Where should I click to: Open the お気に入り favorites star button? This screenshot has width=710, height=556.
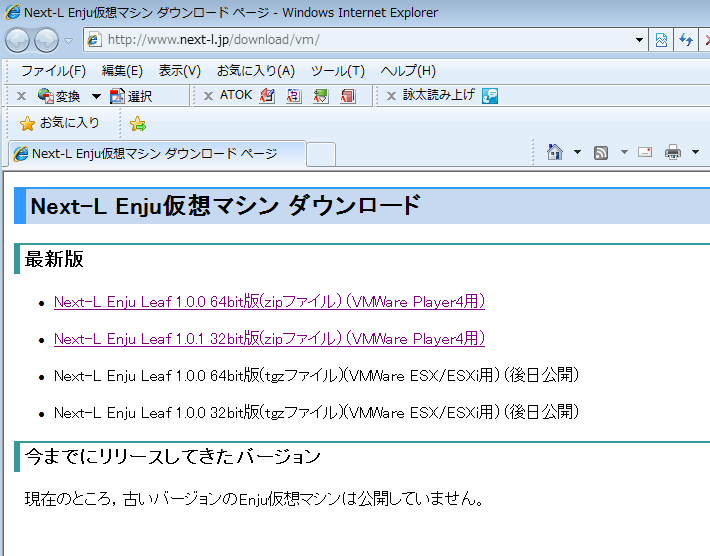[59, 123]
